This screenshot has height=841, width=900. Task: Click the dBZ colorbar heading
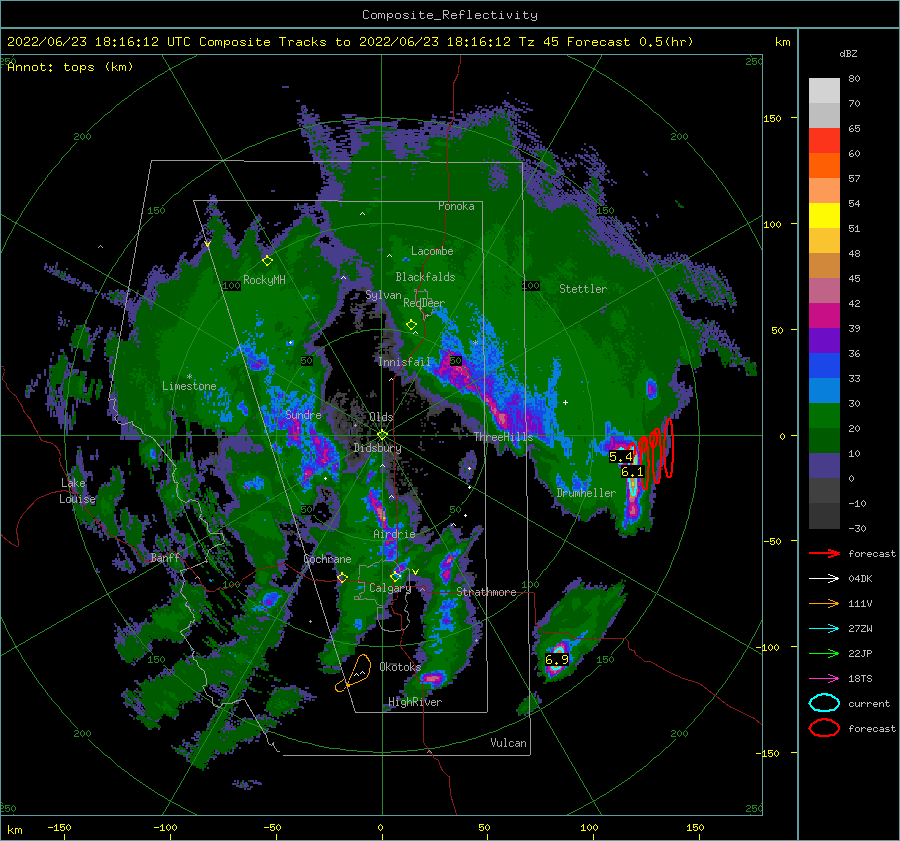(x=848, y=53)
